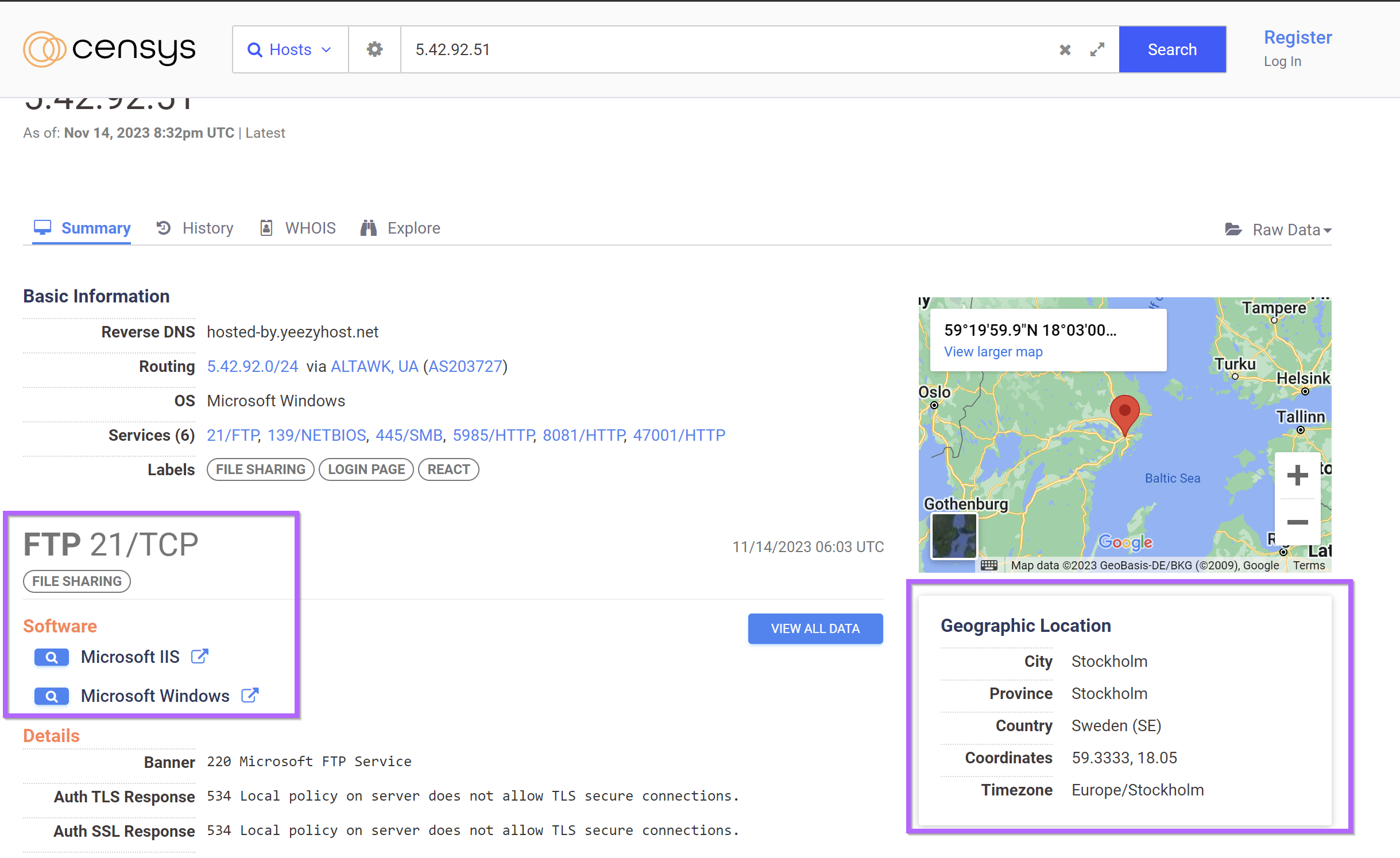Click the View larger map link
Viewport: 1400px width, 858px height.
click(993, 352)
